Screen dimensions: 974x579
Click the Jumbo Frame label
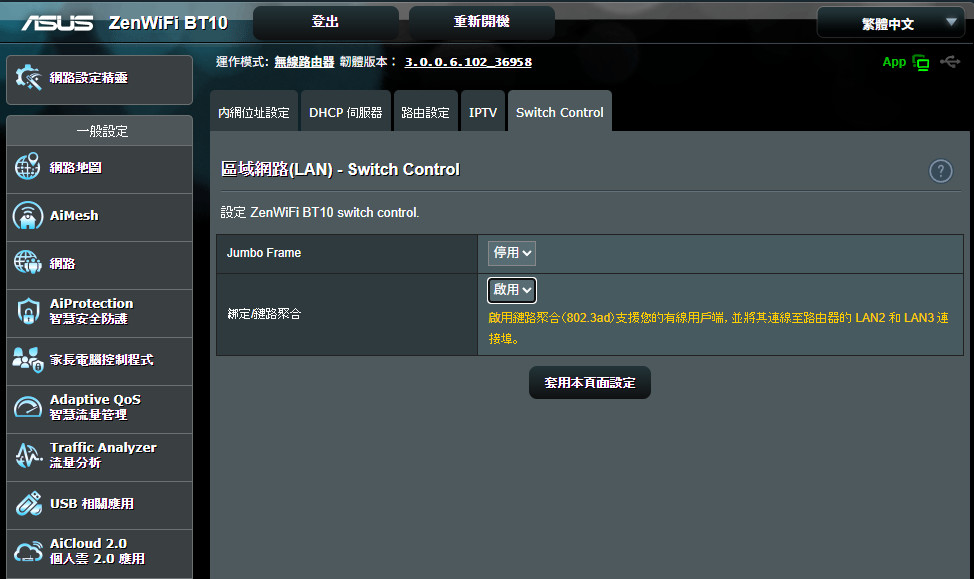[264, 253]
